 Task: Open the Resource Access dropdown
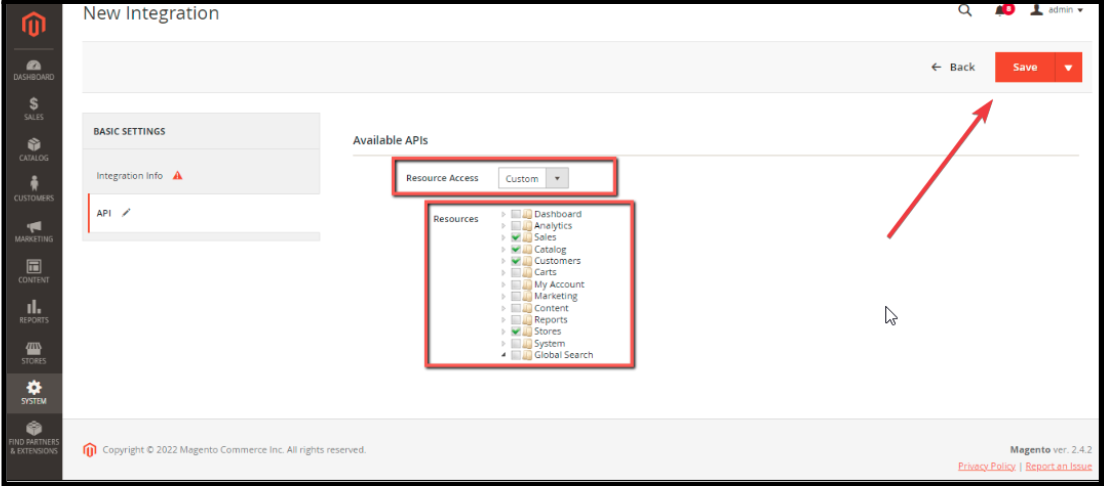click(533, 178)
